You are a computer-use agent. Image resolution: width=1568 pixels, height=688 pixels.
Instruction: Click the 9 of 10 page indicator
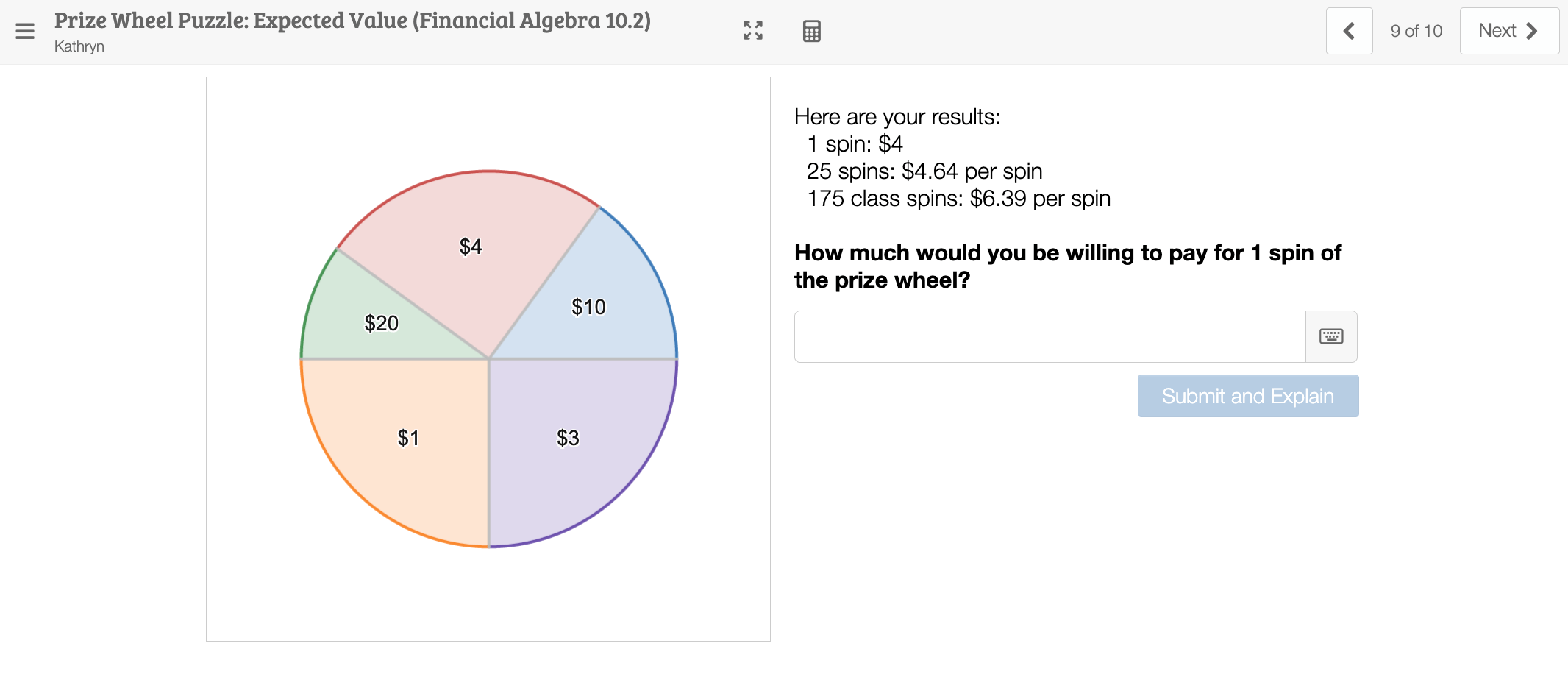(1416, 31)
